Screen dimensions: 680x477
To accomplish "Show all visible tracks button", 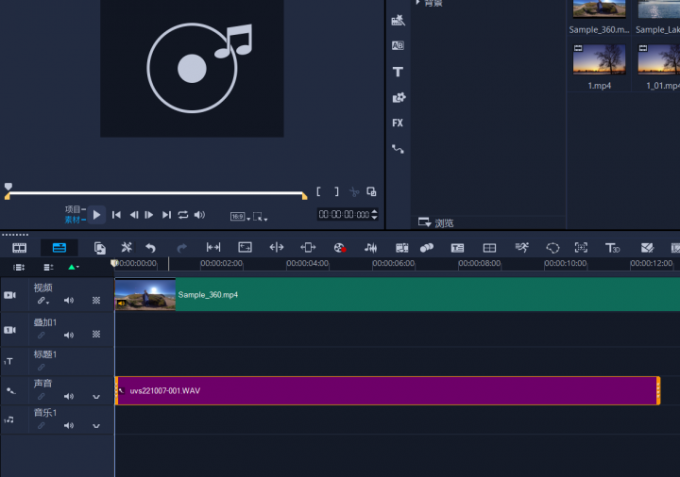I will [x=19, y=267].
